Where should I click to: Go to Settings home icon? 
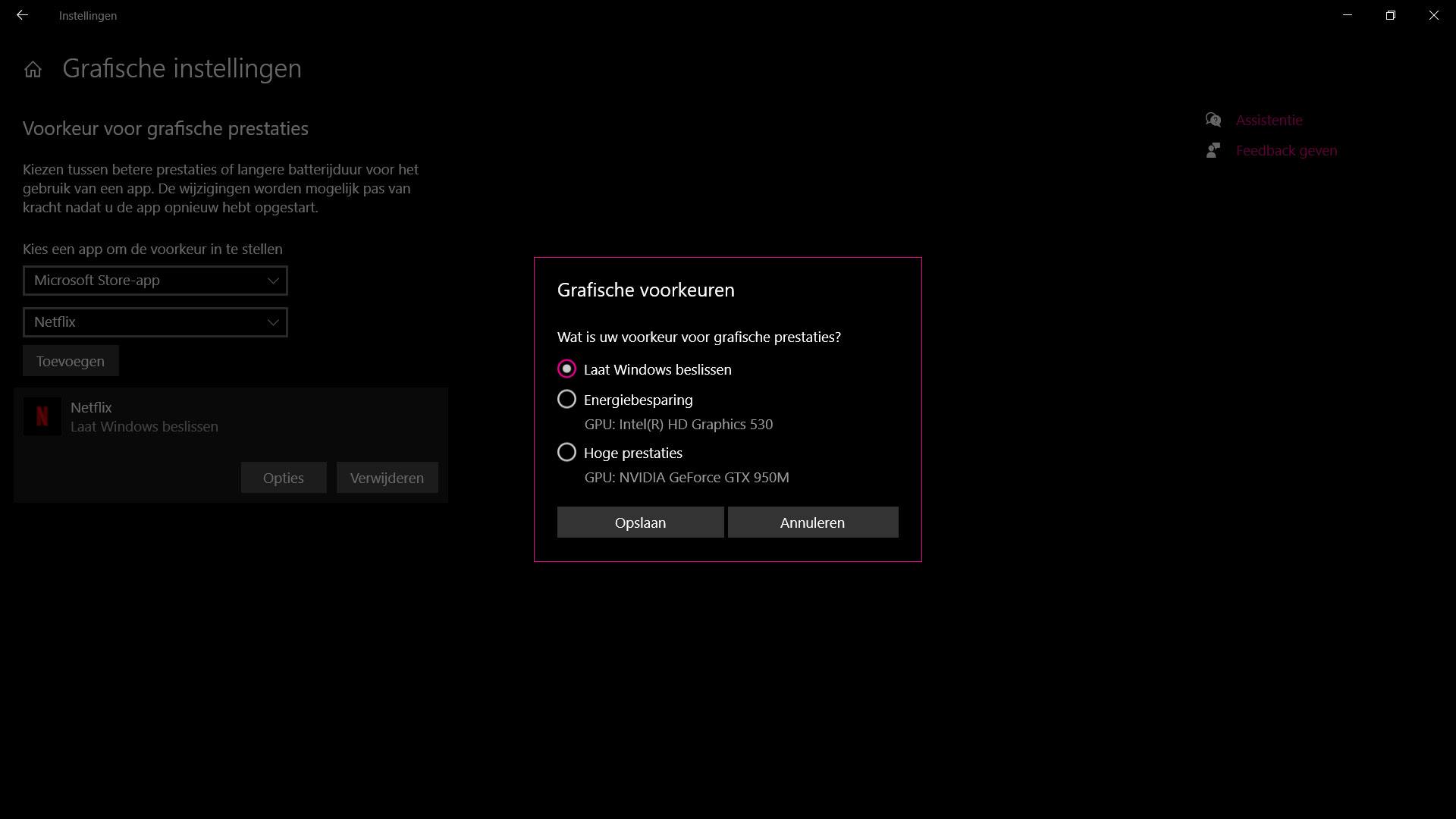(33, 70)
